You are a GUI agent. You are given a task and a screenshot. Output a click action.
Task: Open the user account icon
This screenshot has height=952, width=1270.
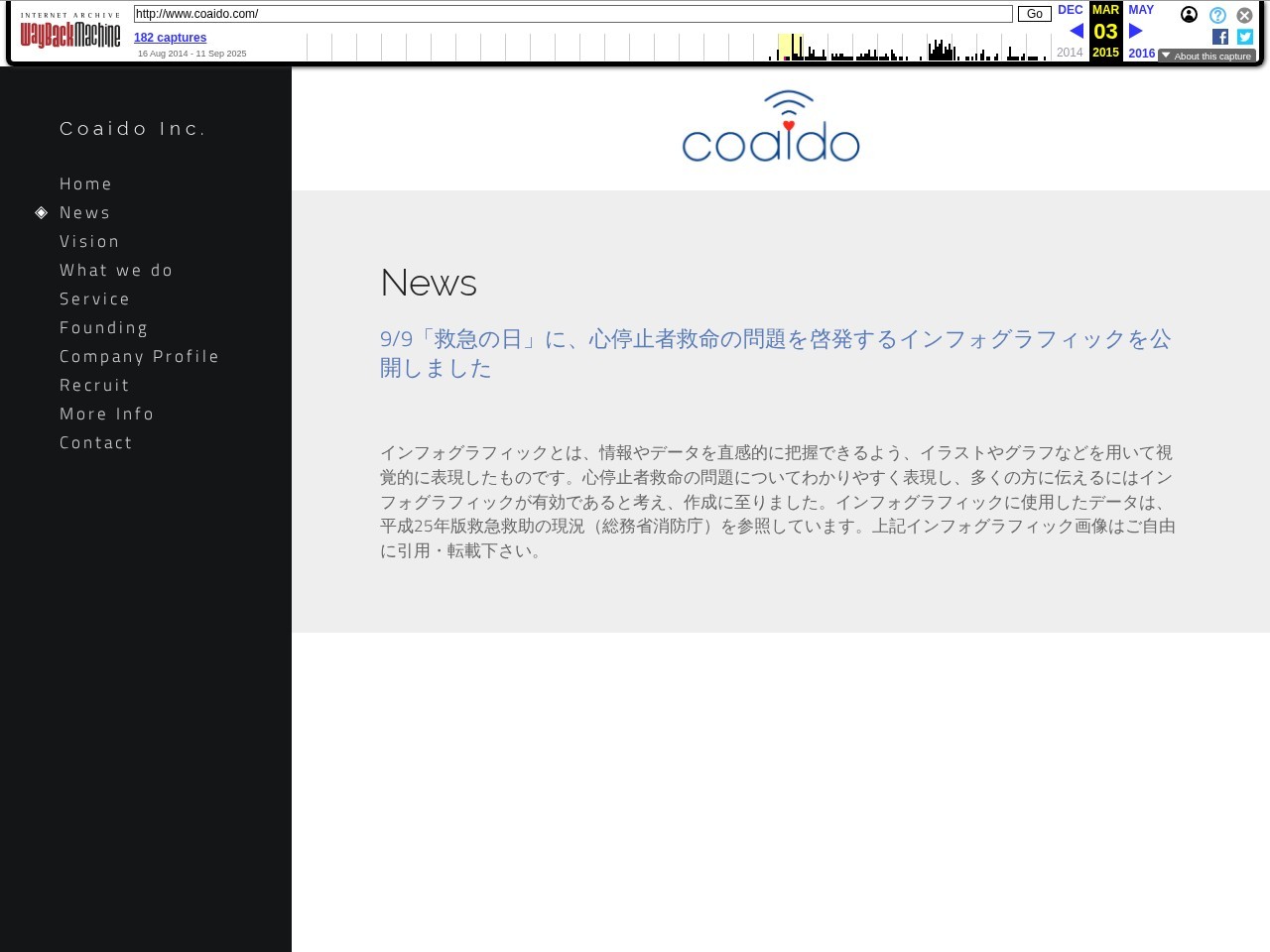(x=1189, y=15)
